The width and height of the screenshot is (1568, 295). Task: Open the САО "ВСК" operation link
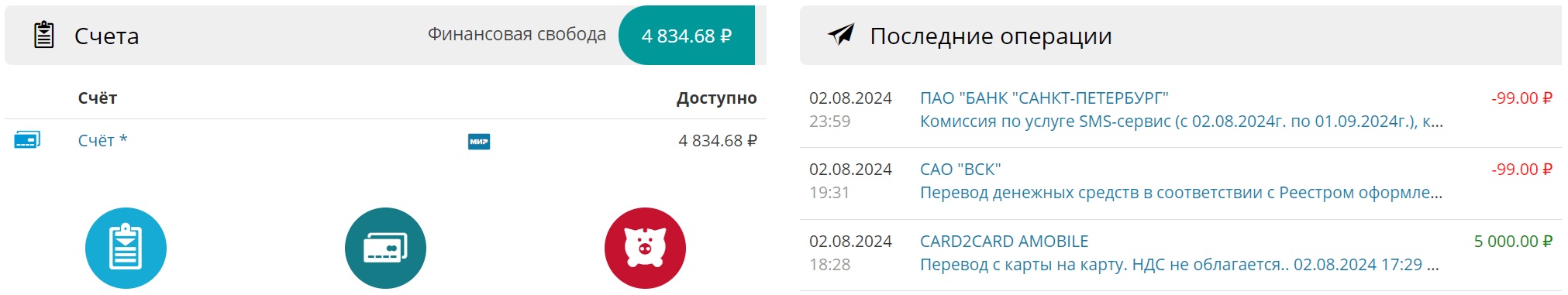click(960, 170)
